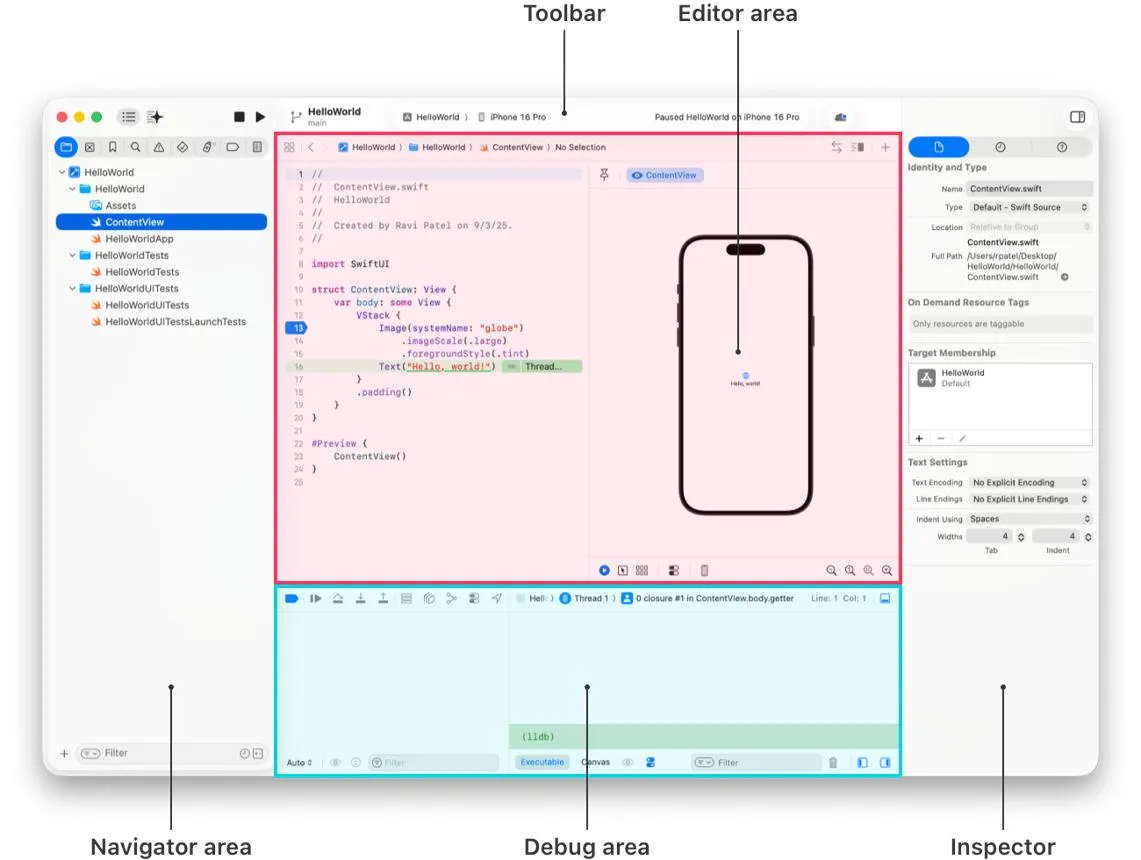Open the Report navigator tab
Image resolution: width=1141 pixels, height=860 pixels.
(257, 147)
